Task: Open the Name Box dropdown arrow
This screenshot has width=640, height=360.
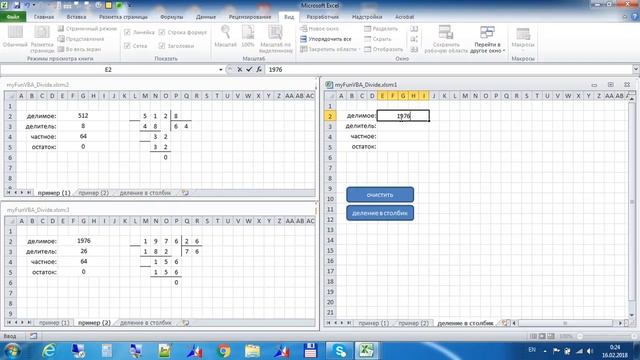Action: pos(221,70)
